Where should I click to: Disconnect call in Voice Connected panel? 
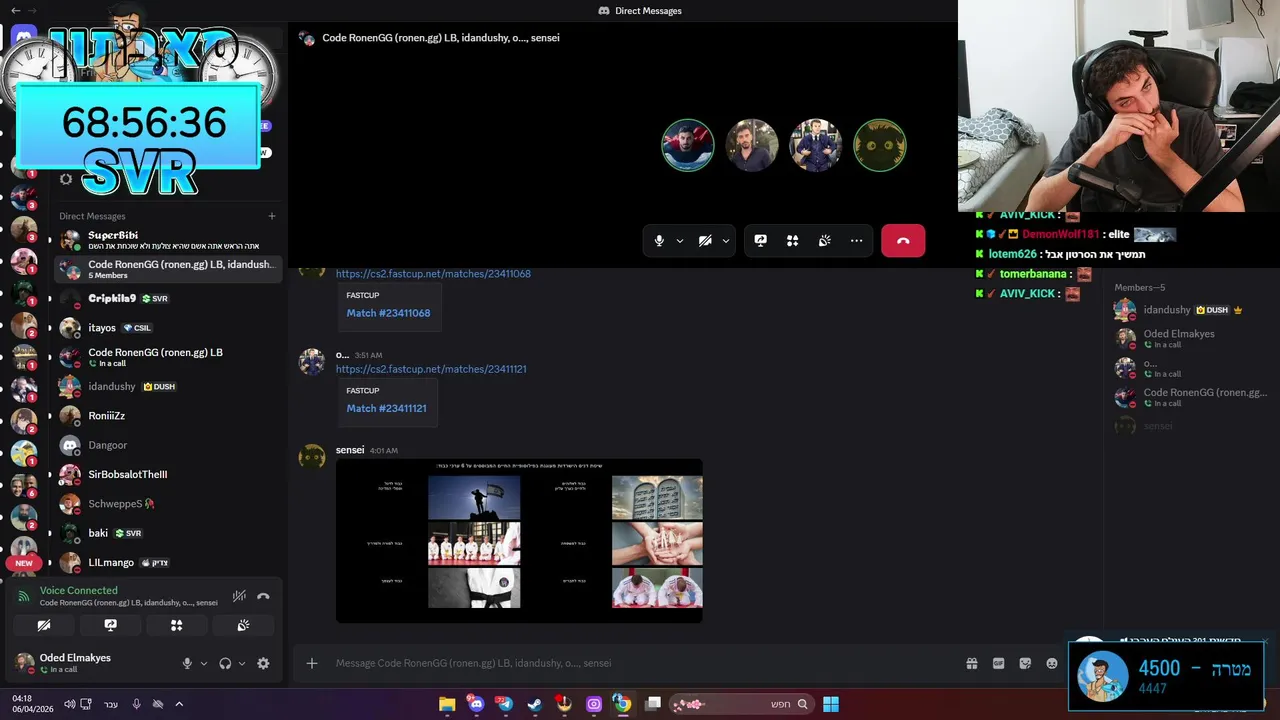(263, 596)
